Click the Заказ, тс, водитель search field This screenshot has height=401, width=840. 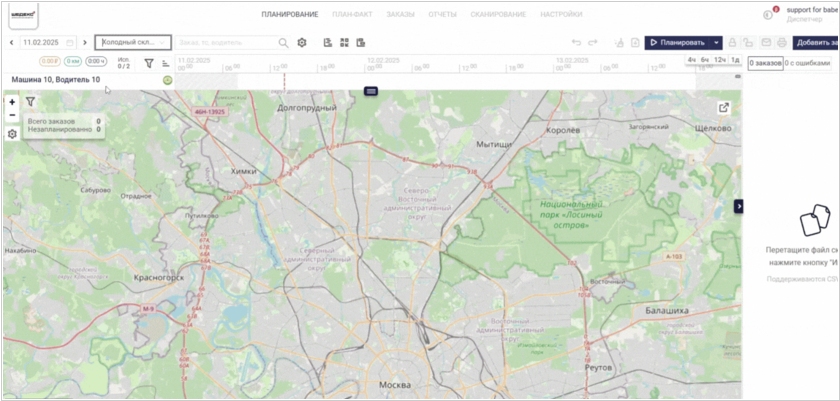[x=227, y=42]
